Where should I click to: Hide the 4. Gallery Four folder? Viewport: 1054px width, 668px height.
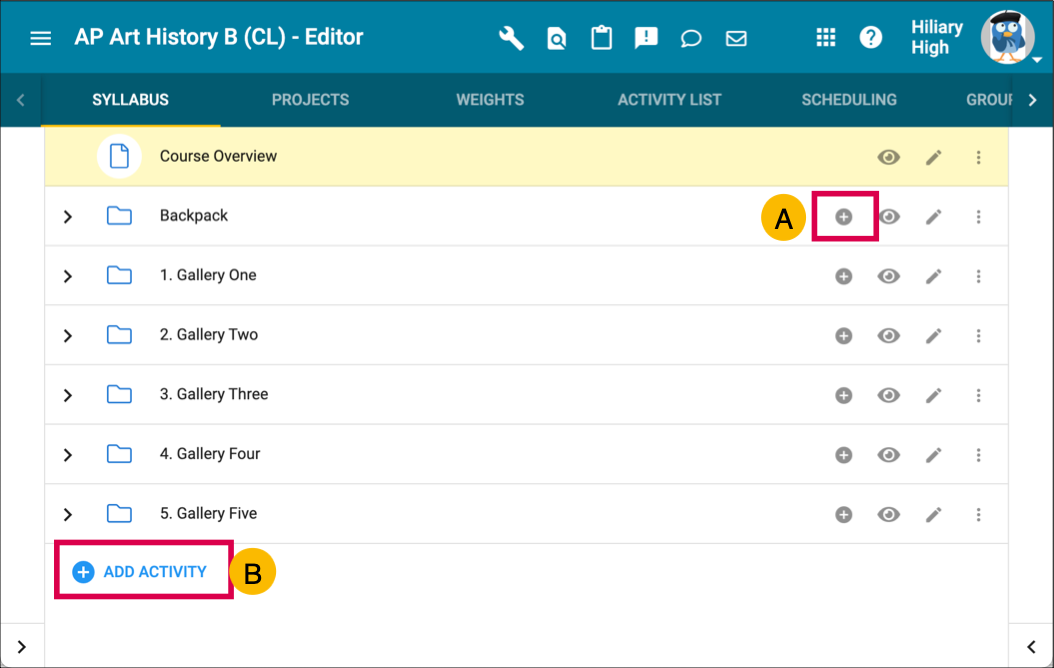click(x=889, y=455)
